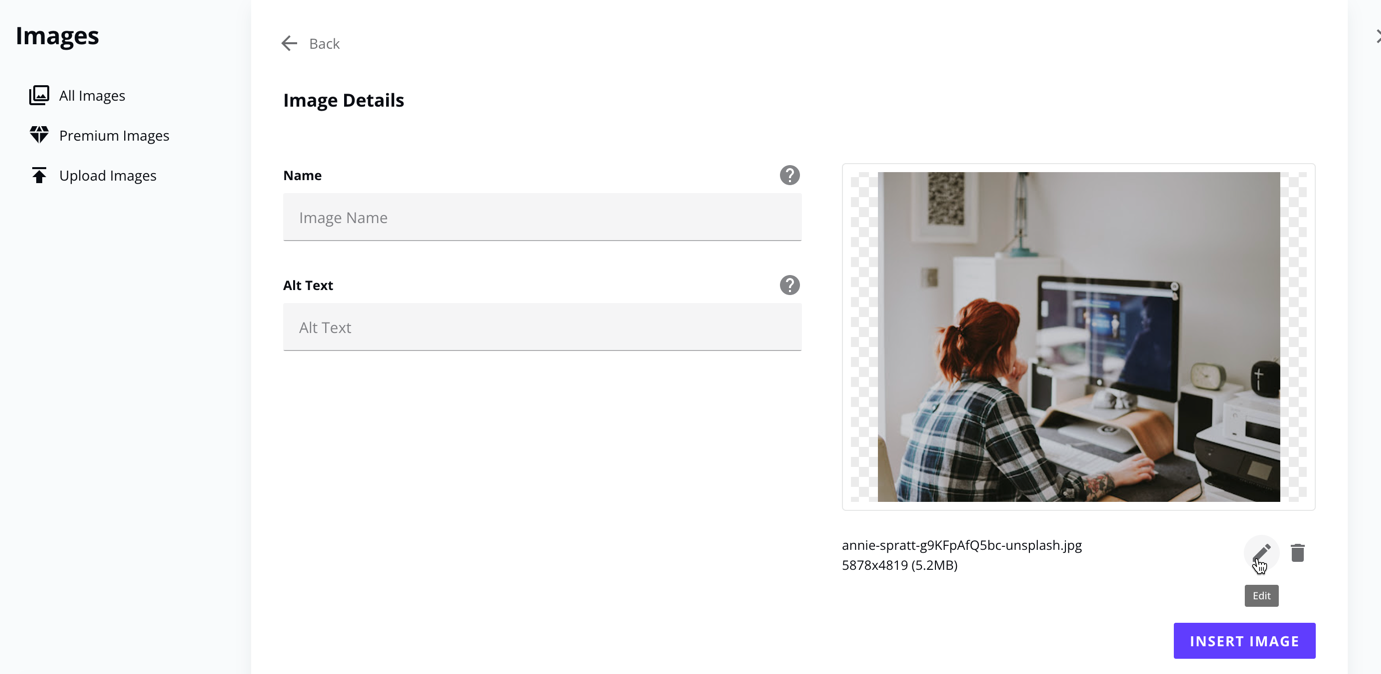The width and height of the screenshot is (1381, 674).
Task: Click the Upload Images arrow icon
Action: coord(39,175)
